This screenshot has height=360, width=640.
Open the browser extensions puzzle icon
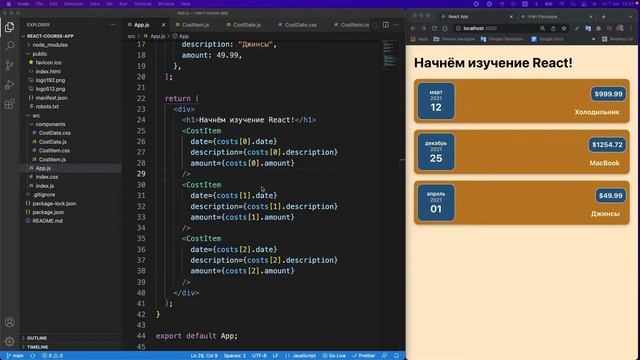click(598, 29)
